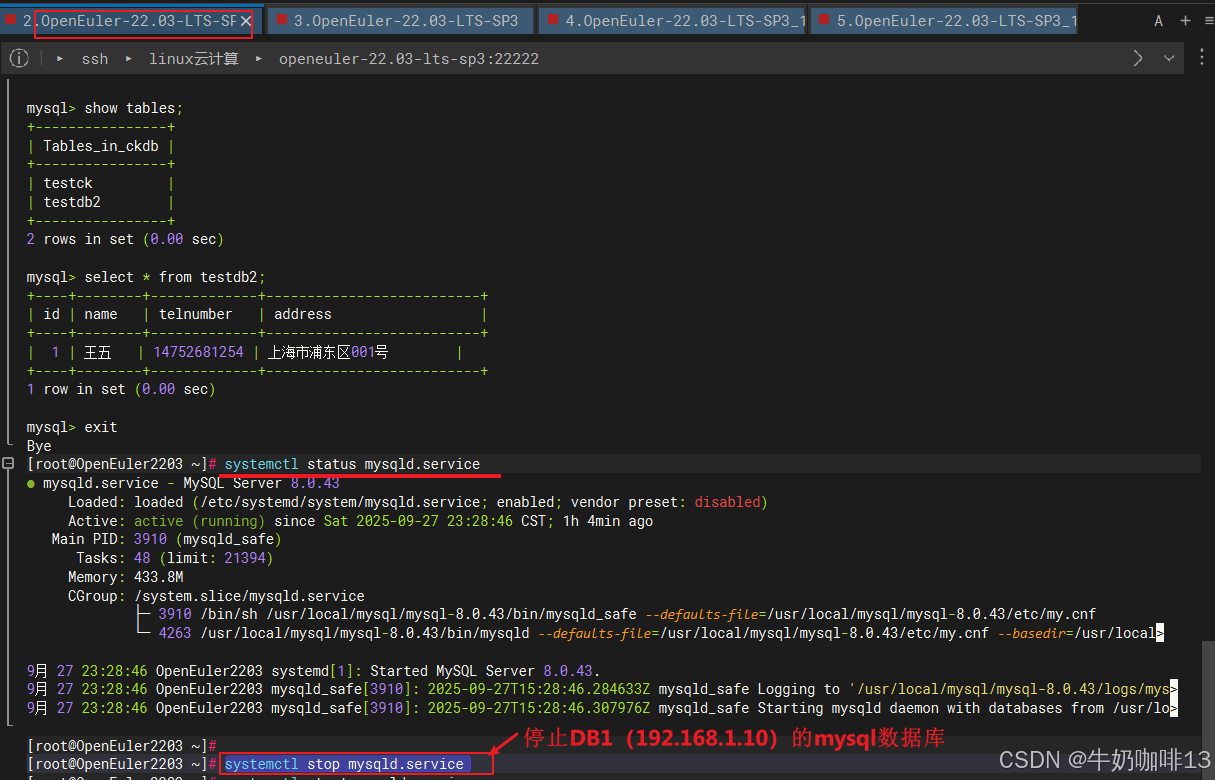
Task: Open the new tab plus button
Action: tap(1185, 21)
